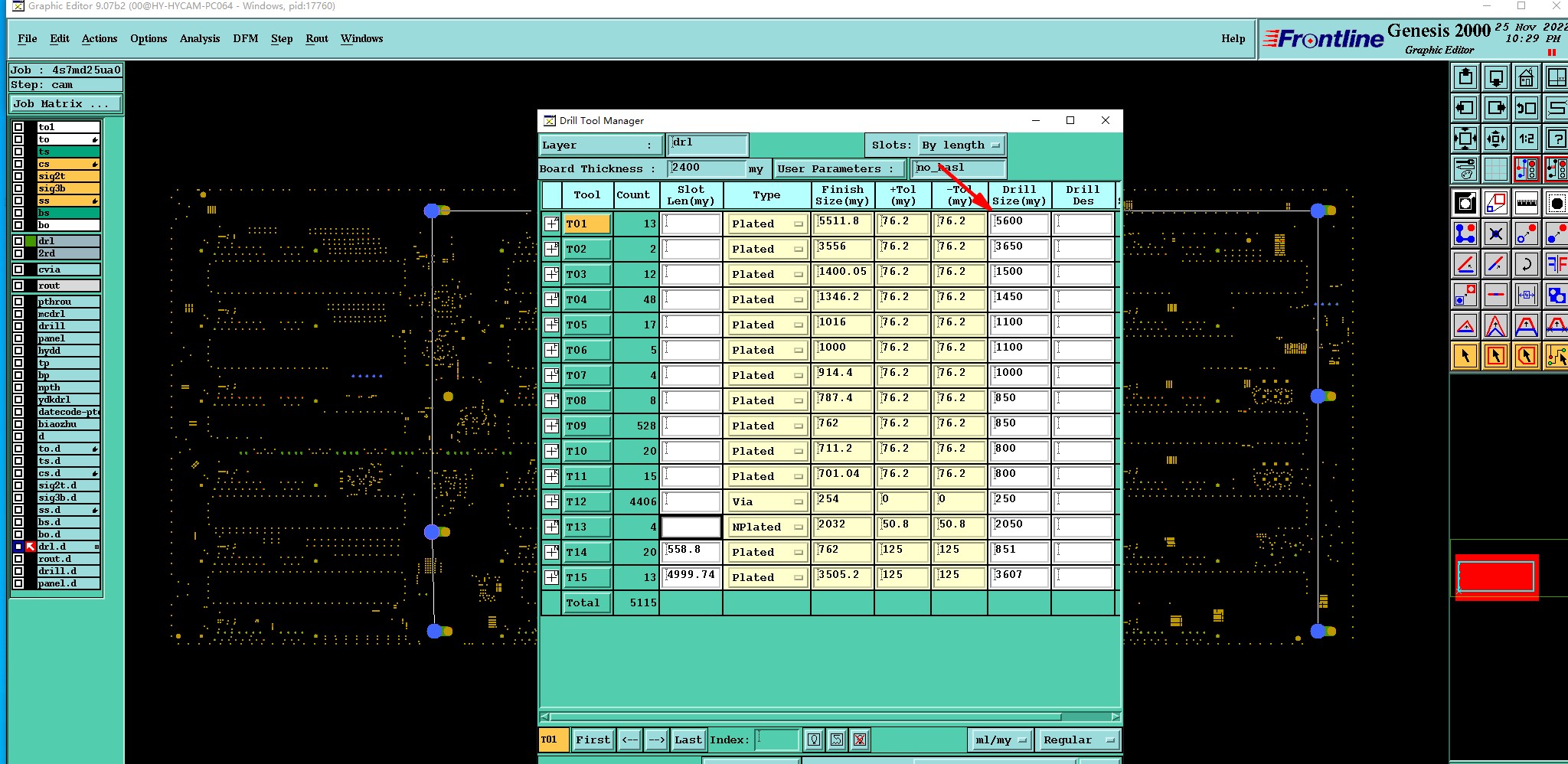Screen dimensions: 1568x764
Task: Click the T05 tool button
Action: click(x=587, y=325)
